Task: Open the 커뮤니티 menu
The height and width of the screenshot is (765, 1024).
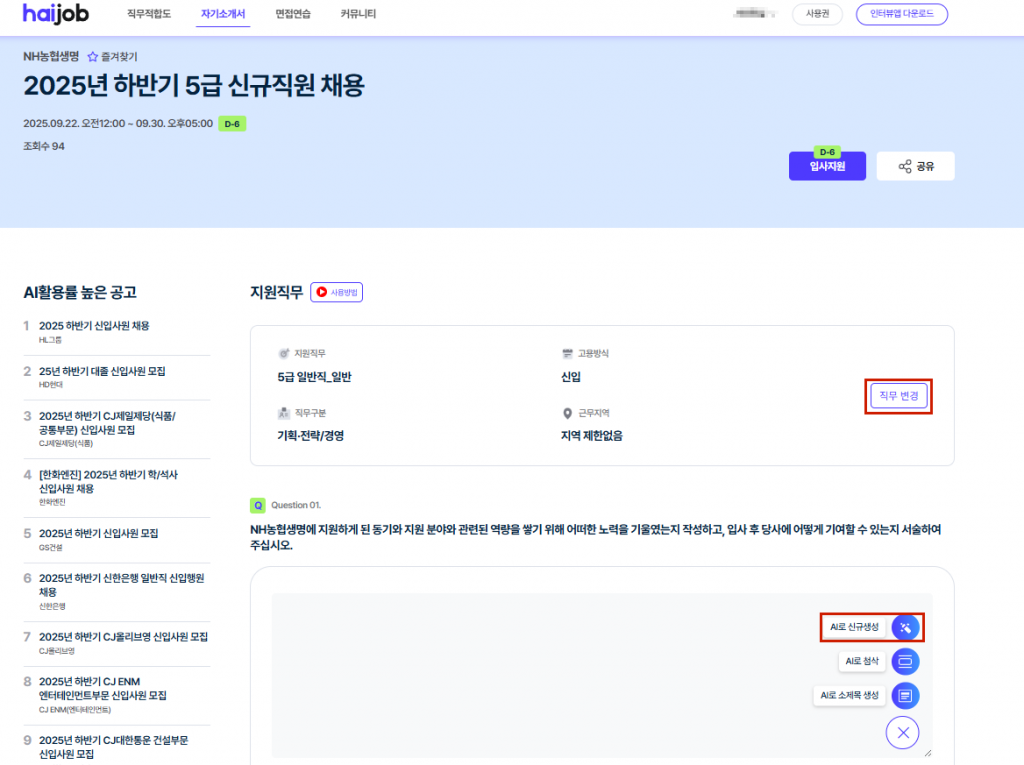Action: [358, 14]
